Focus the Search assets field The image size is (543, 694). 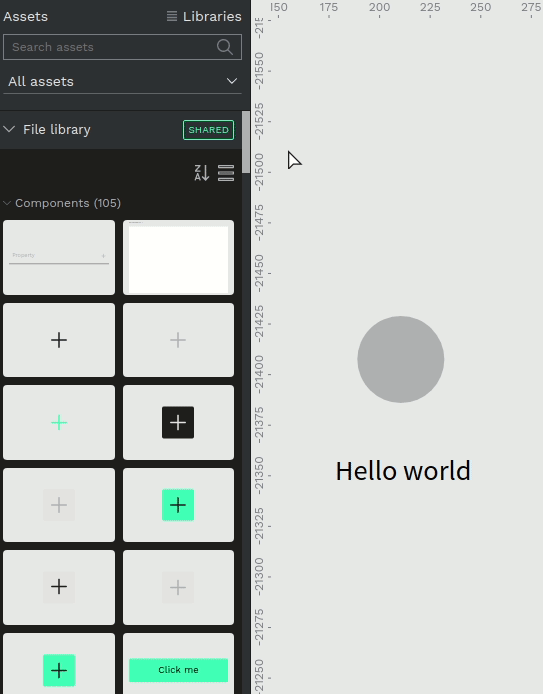coord(108,47)
